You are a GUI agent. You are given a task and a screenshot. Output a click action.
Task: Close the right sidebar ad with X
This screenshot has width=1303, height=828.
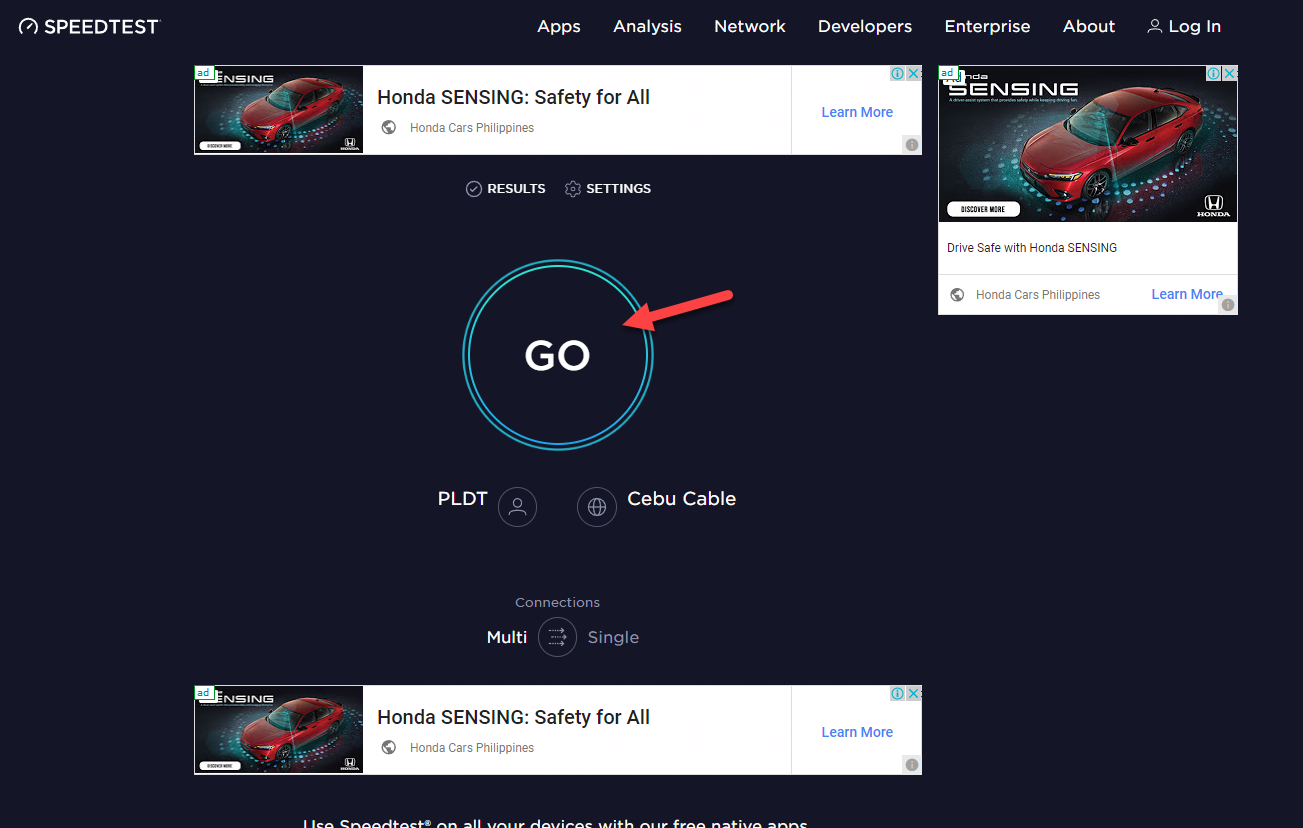(1230, 73)
